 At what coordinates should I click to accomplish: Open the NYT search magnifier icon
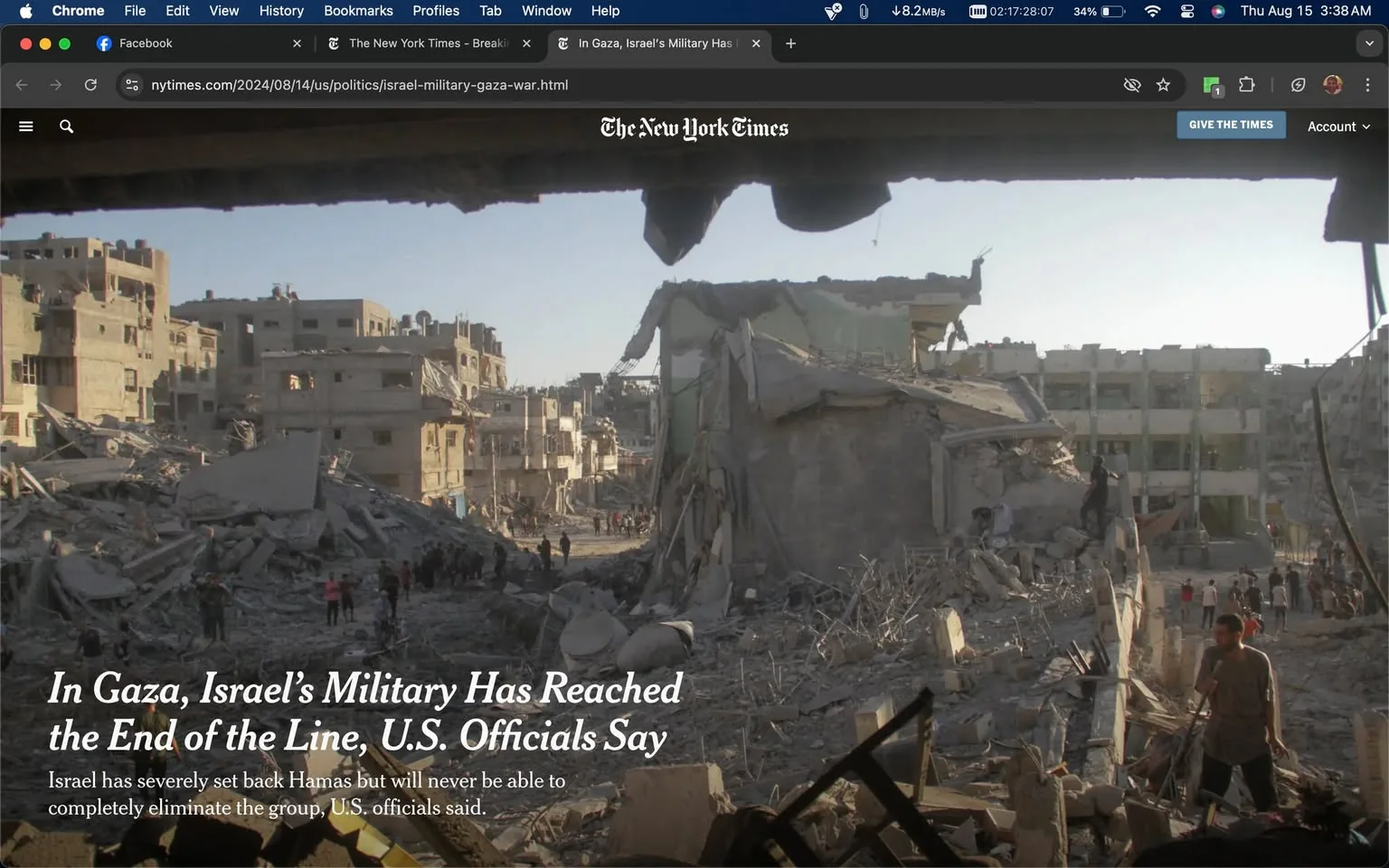tap(66, 127)
